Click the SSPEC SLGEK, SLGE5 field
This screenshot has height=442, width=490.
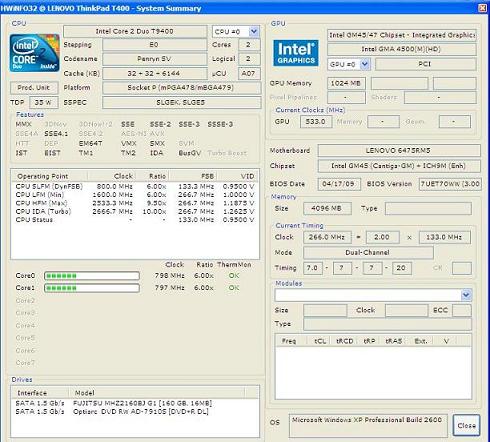pos(181,102)
